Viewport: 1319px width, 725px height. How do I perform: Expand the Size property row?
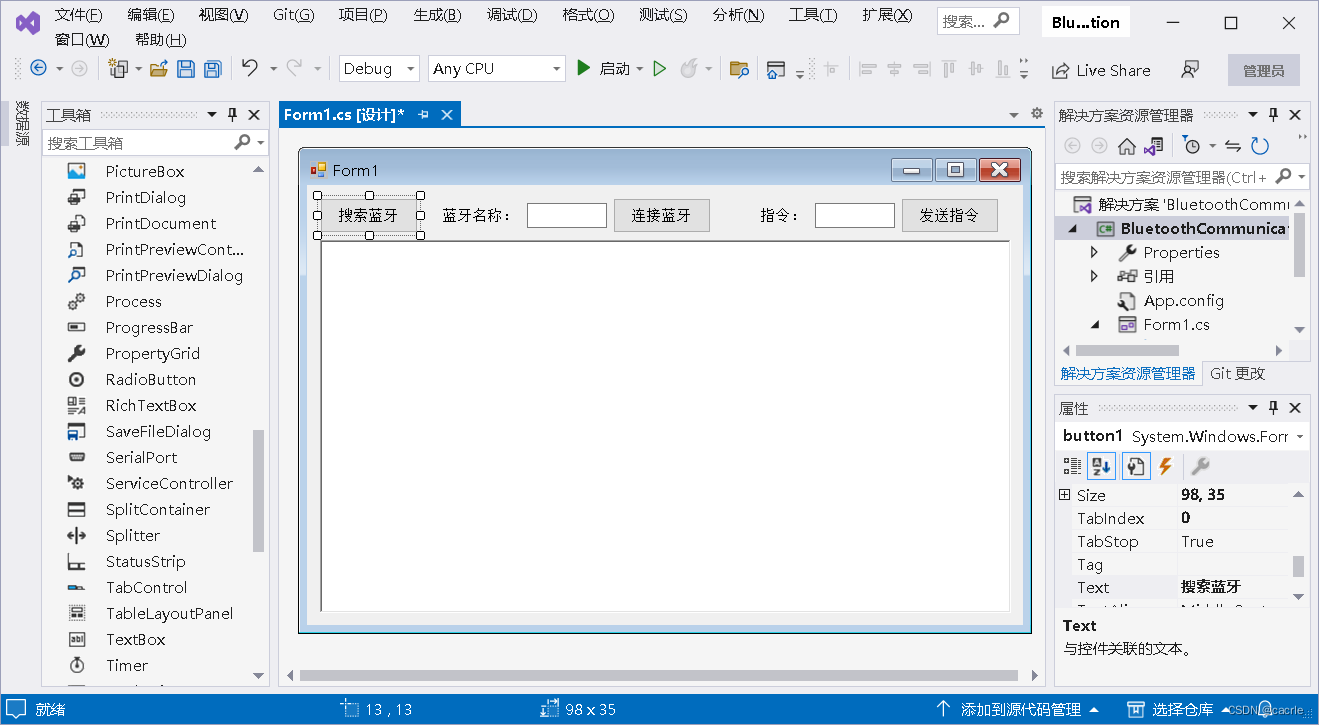[1065, 495]
